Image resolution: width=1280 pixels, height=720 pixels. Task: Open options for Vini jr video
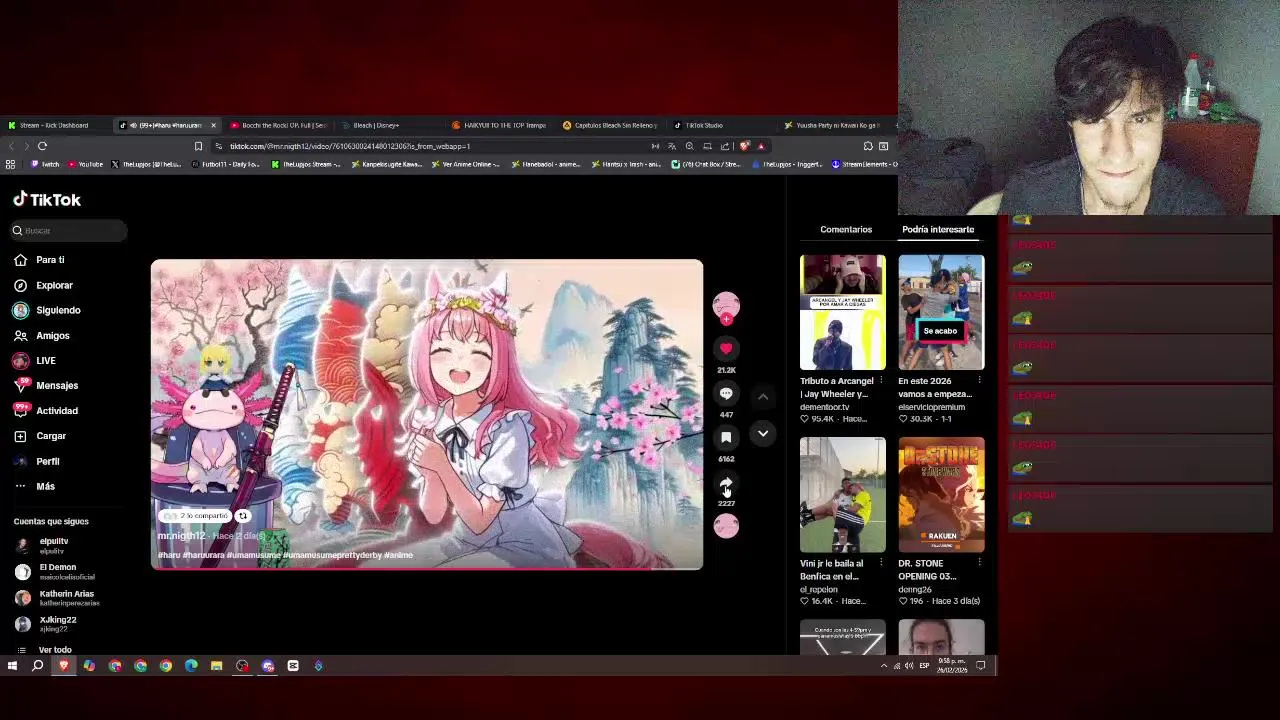(x=881, y=563)
